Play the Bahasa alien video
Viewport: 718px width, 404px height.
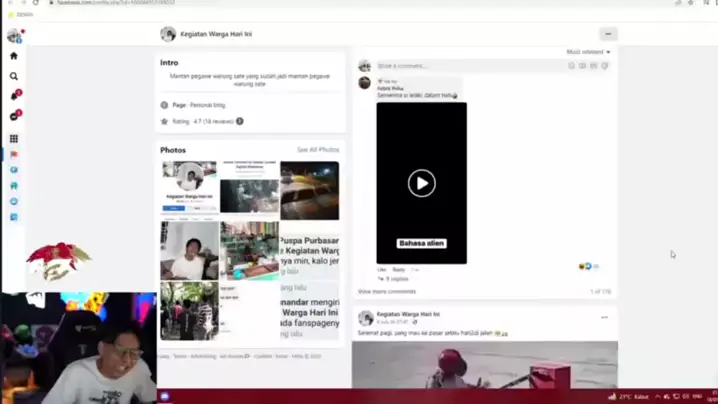coord(421,183)
